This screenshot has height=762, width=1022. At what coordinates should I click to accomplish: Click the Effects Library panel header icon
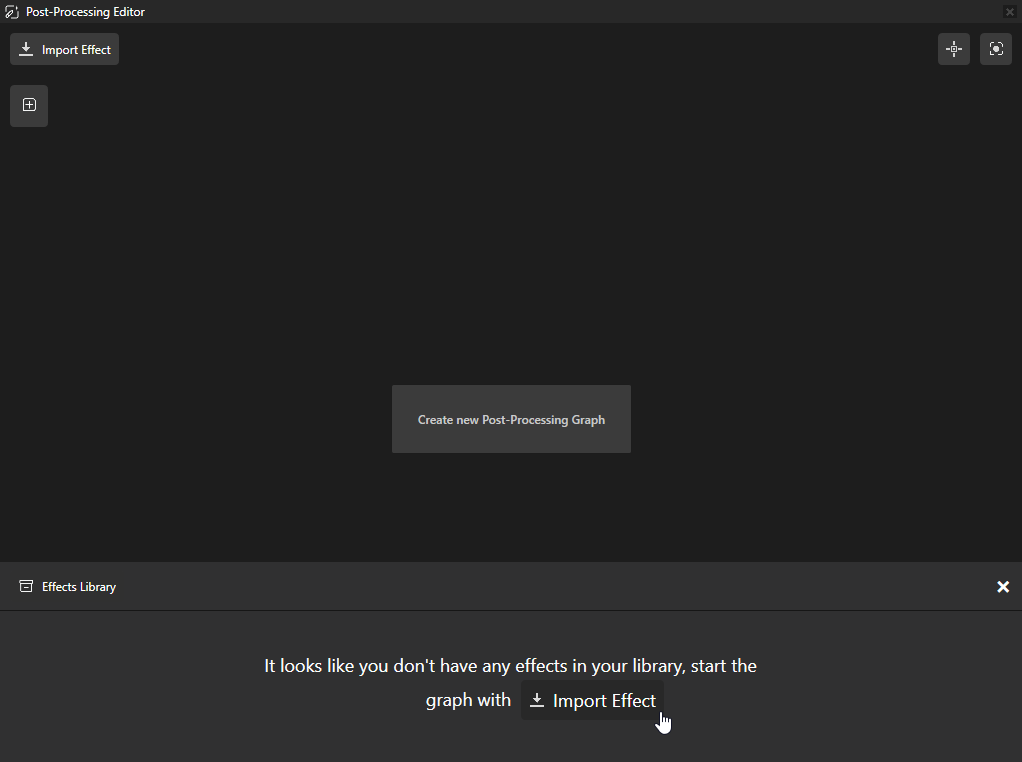point(25,586)
